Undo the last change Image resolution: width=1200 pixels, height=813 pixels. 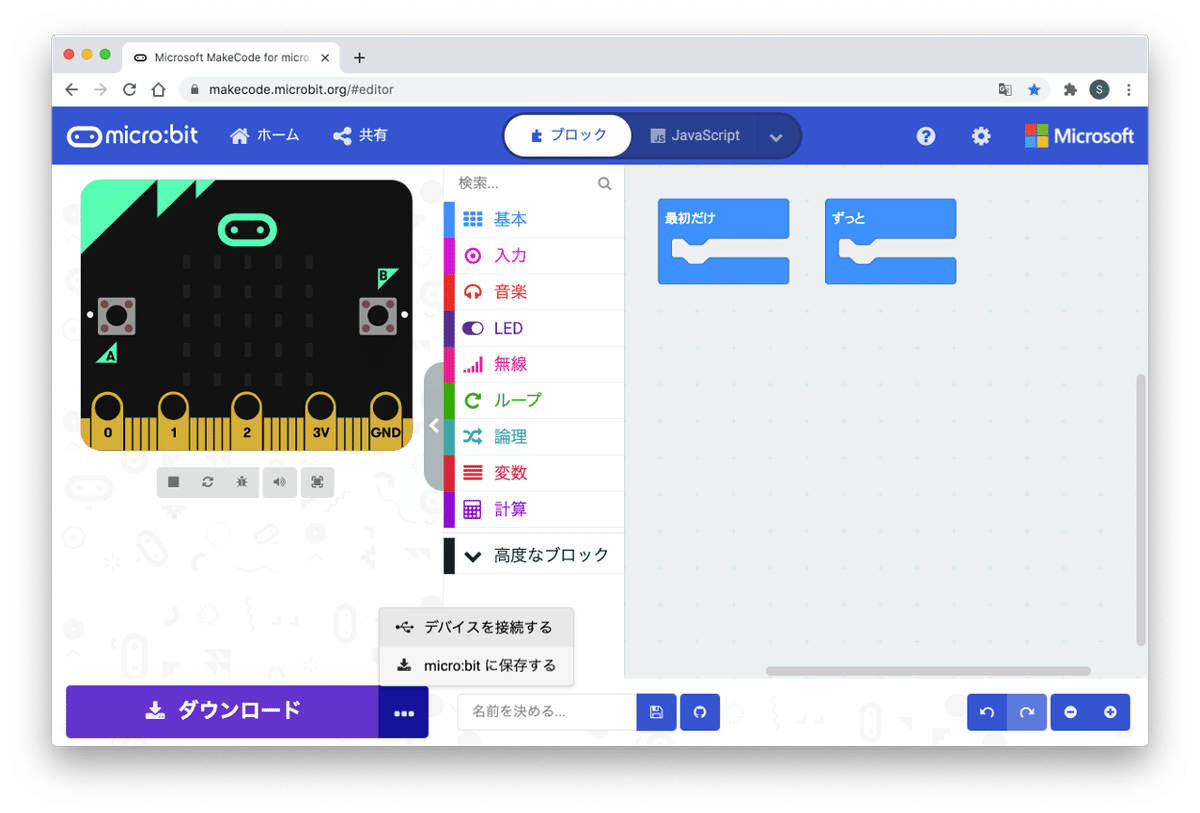pyautogui.click(x=986, y=711)
